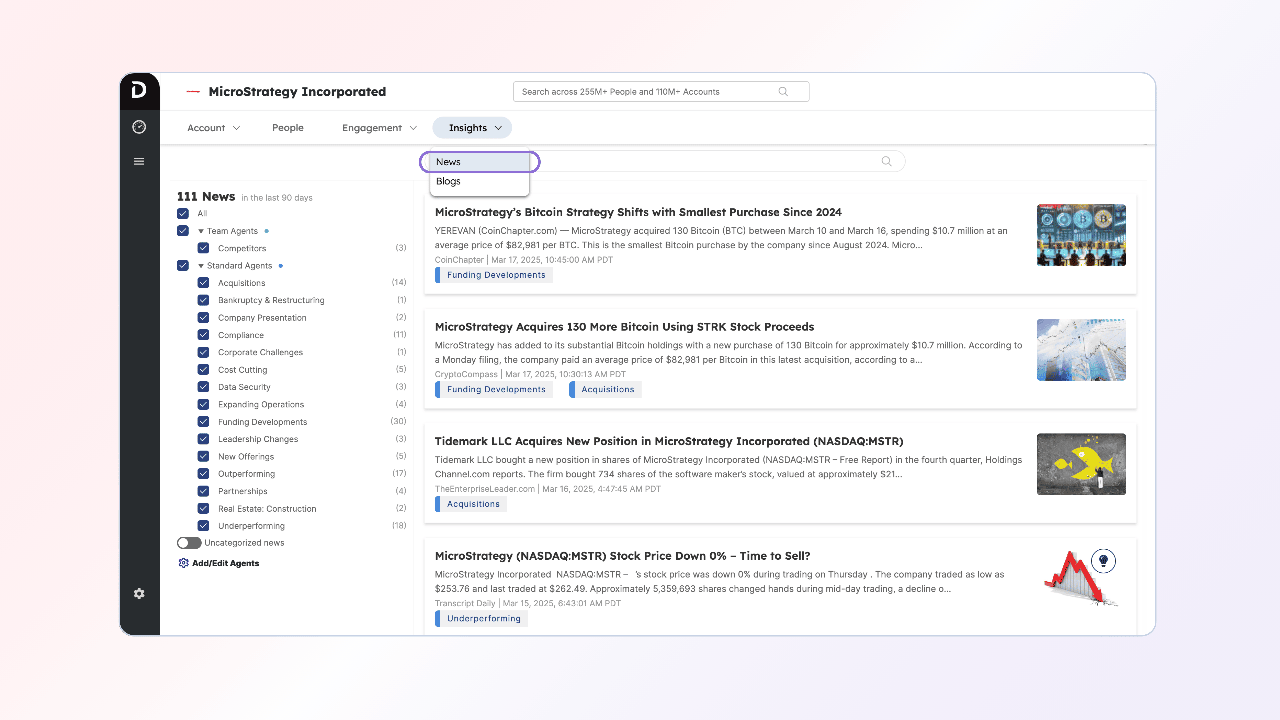Open the Tidemark LLC Acquires article

coord(669,441)
